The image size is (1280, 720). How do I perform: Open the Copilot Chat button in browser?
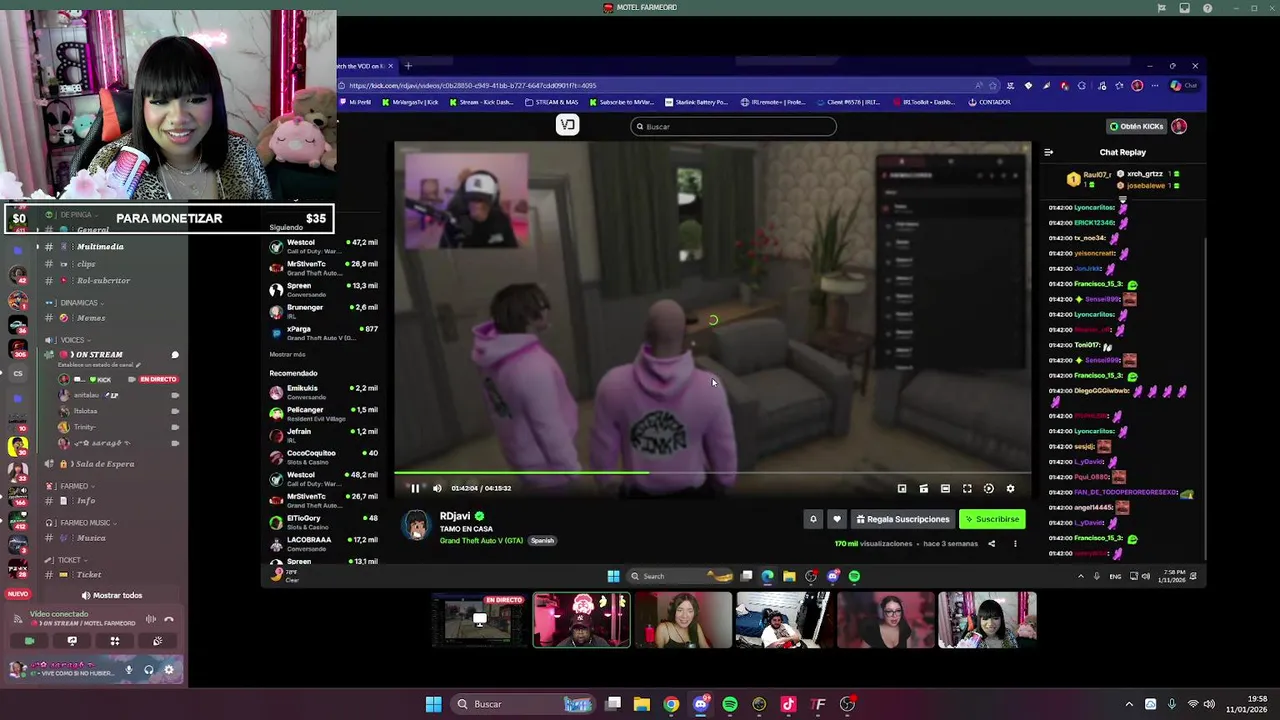coord(1183,86)
